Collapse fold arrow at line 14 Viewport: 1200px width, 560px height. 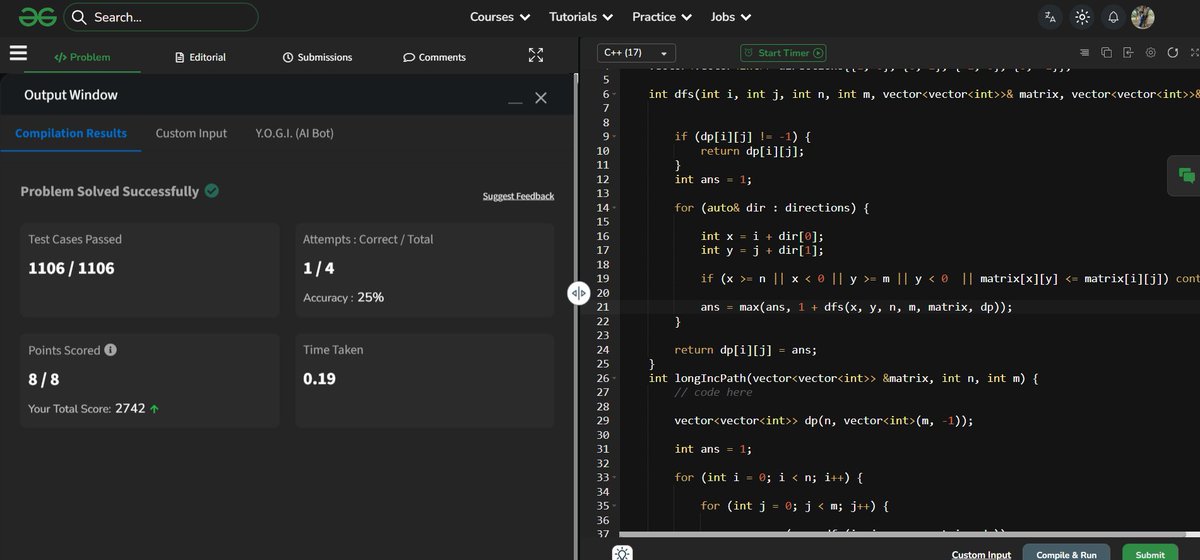pos(614,207)
